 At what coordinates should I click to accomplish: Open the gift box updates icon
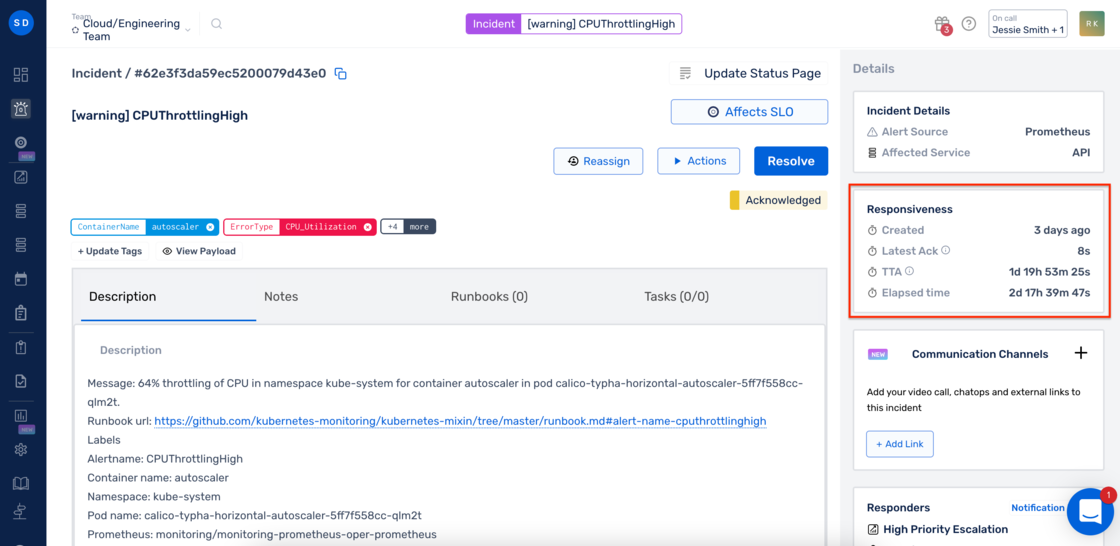tap(942, 24)
